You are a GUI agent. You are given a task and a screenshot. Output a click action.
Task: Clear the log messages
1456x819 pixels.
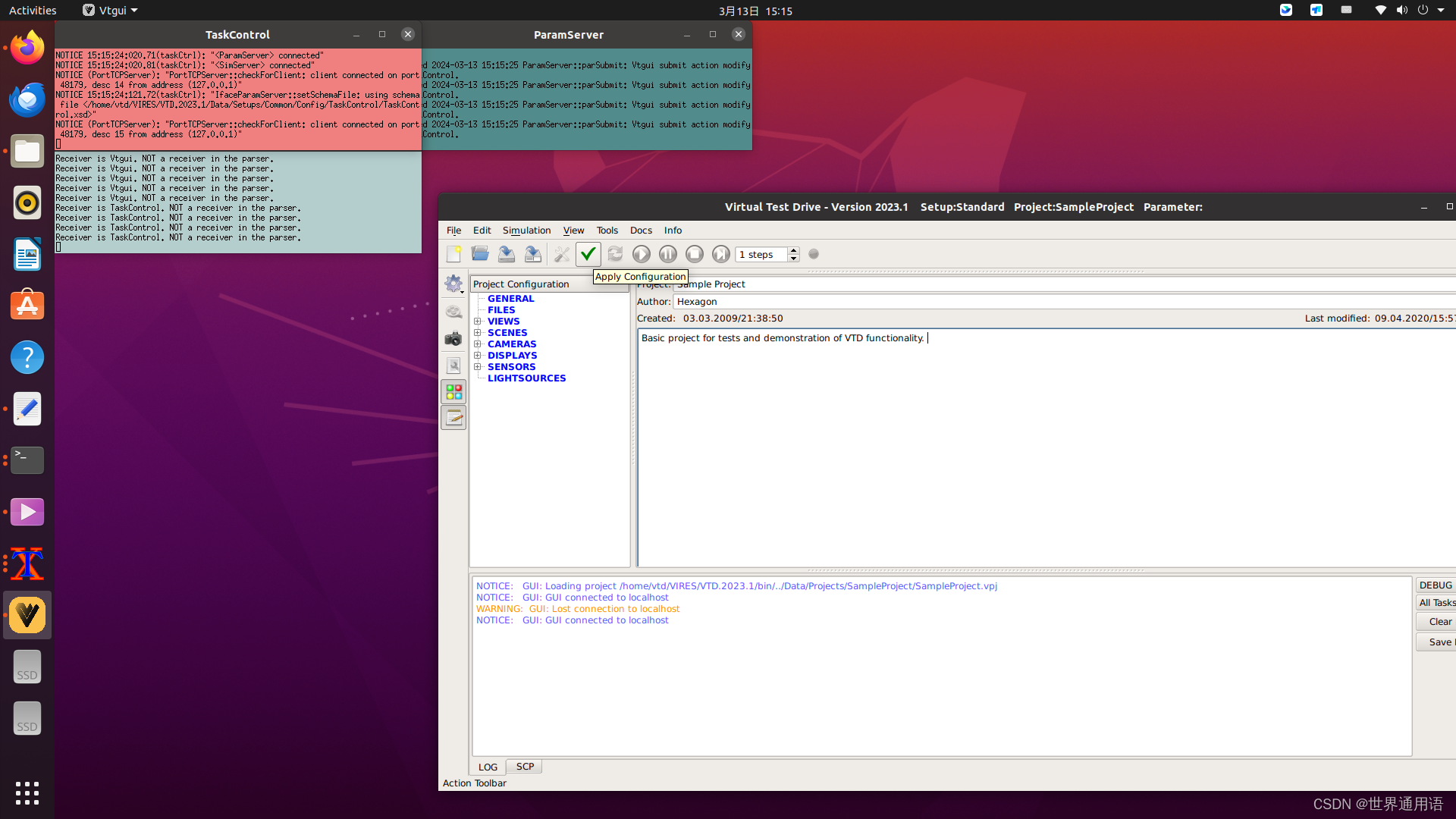[x=1436, y=622]
